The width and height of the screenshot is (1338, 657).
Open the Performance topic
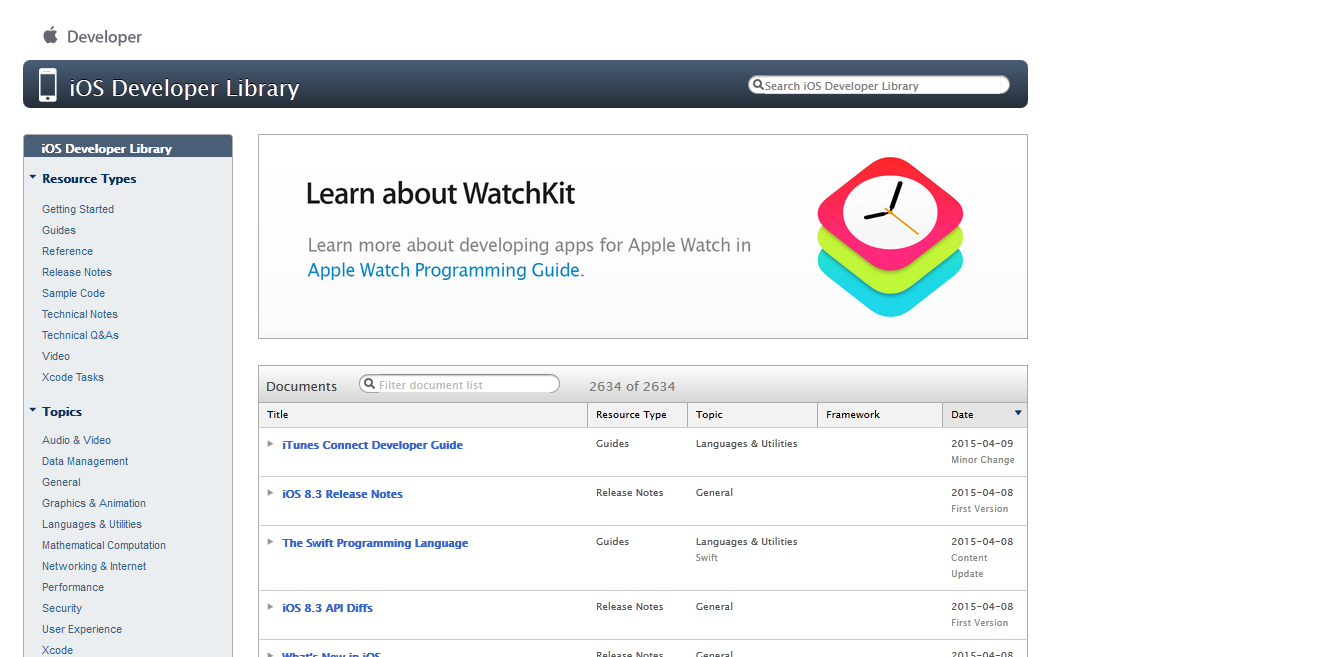[73, 587]
